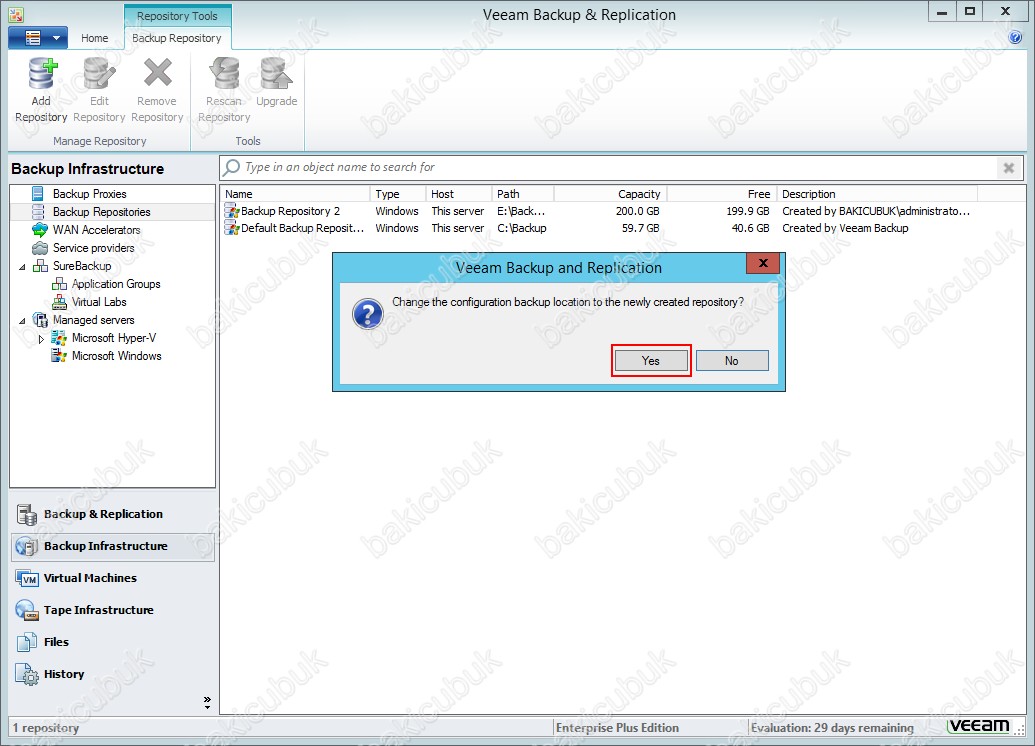Switch to the Home tab
This screenshot has width=1035, height=746.
point(94,38)
